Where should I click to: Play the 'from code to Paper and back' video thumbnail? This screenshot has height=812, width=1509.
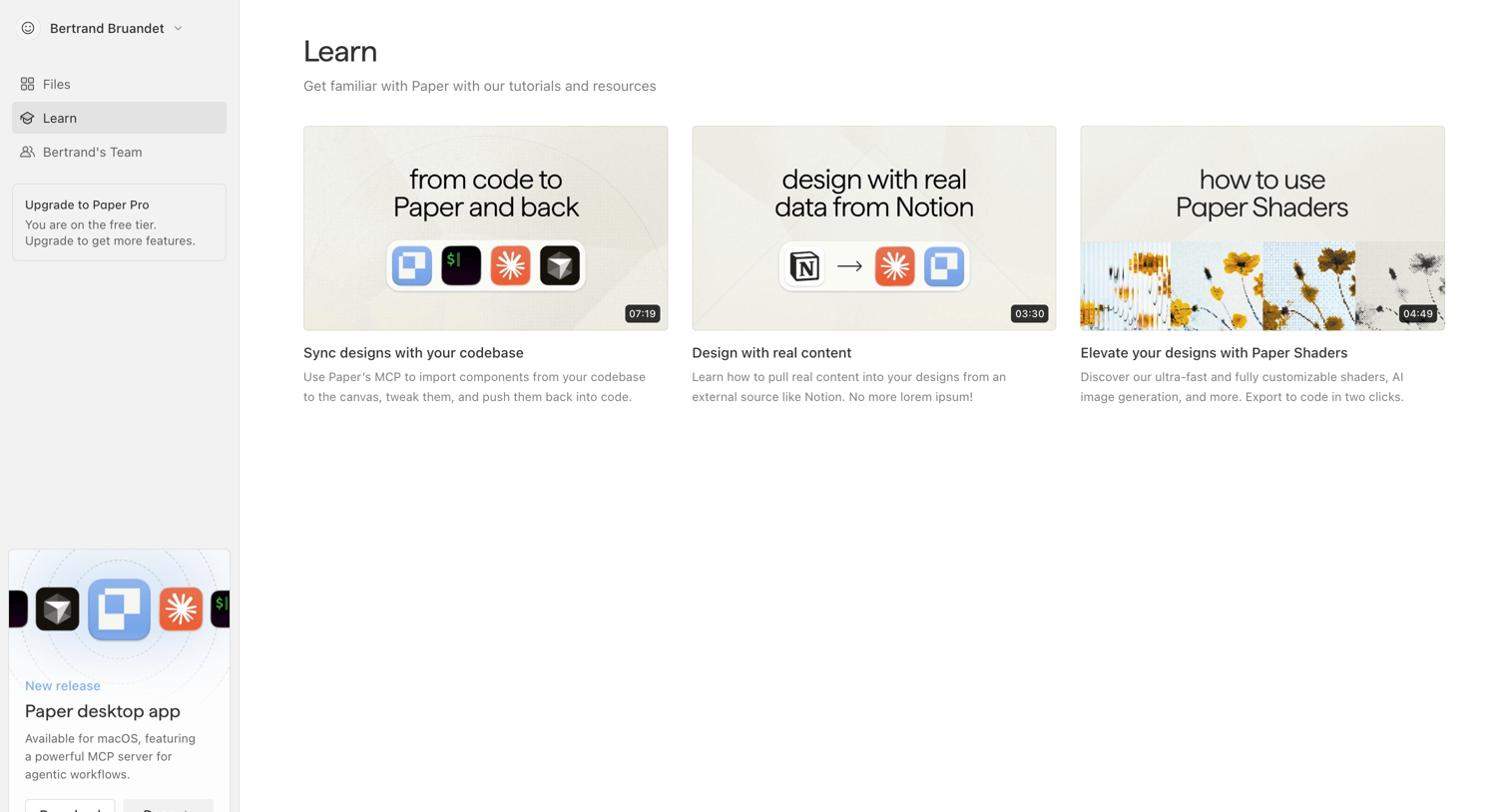(486, 227)
